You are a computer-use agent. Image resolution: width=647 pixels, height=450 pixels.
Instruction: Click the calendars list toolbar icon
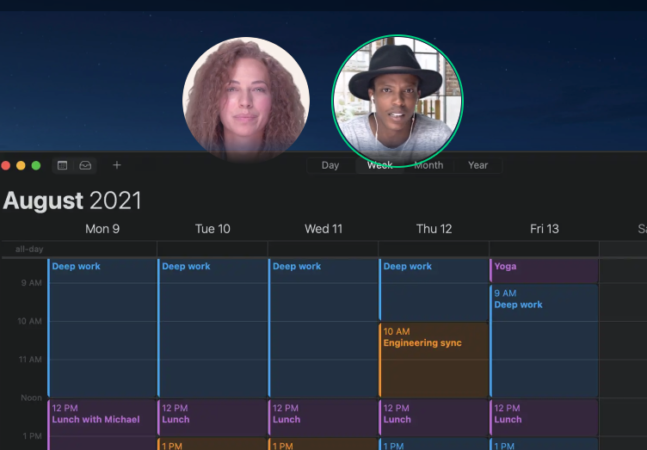62,165
